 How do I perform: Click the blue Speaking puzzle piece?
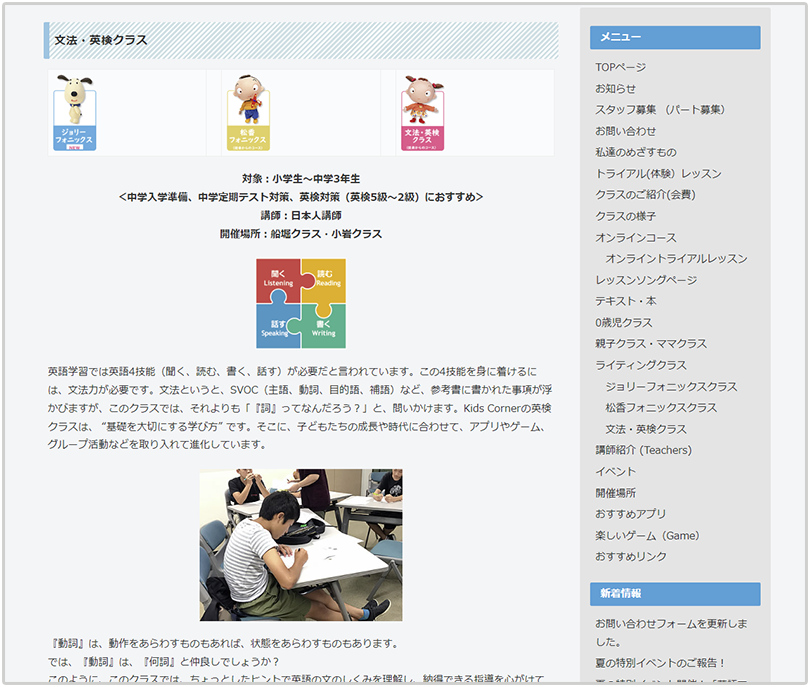click(277, 326)
